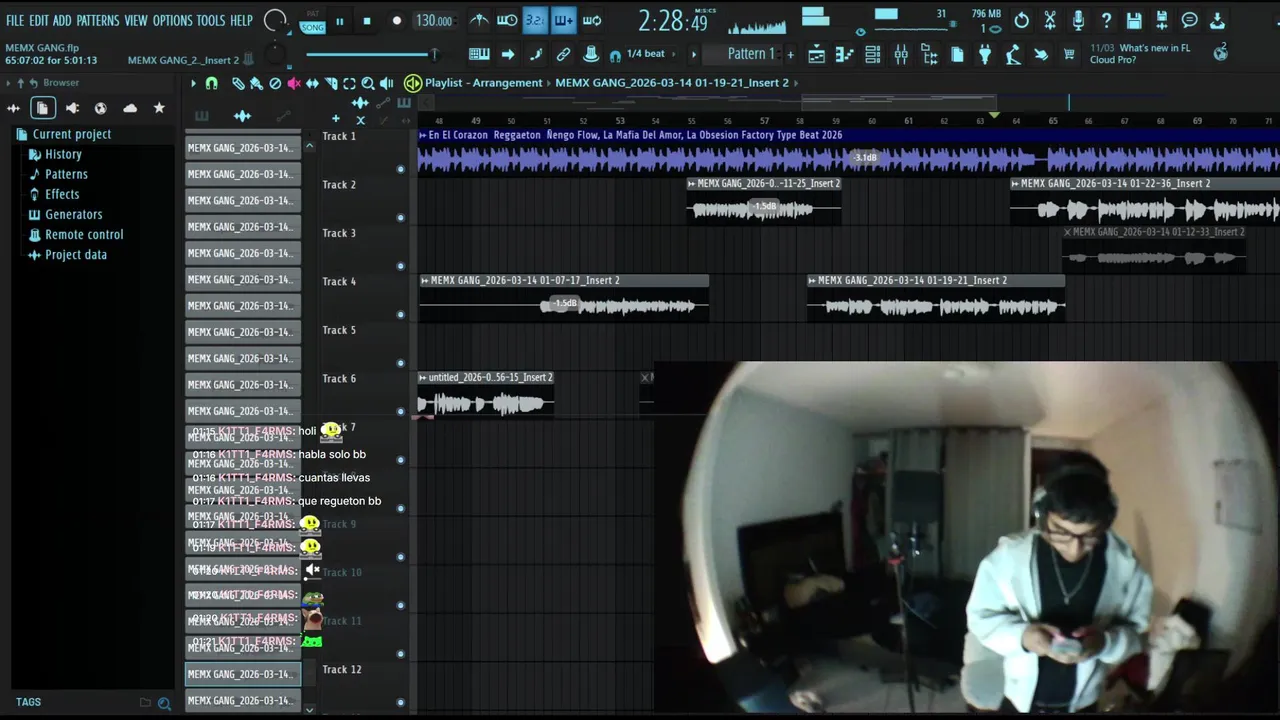Viewport: 1280px width, 720px height.
Task: Save new version icon
Action: [1160, 21]
